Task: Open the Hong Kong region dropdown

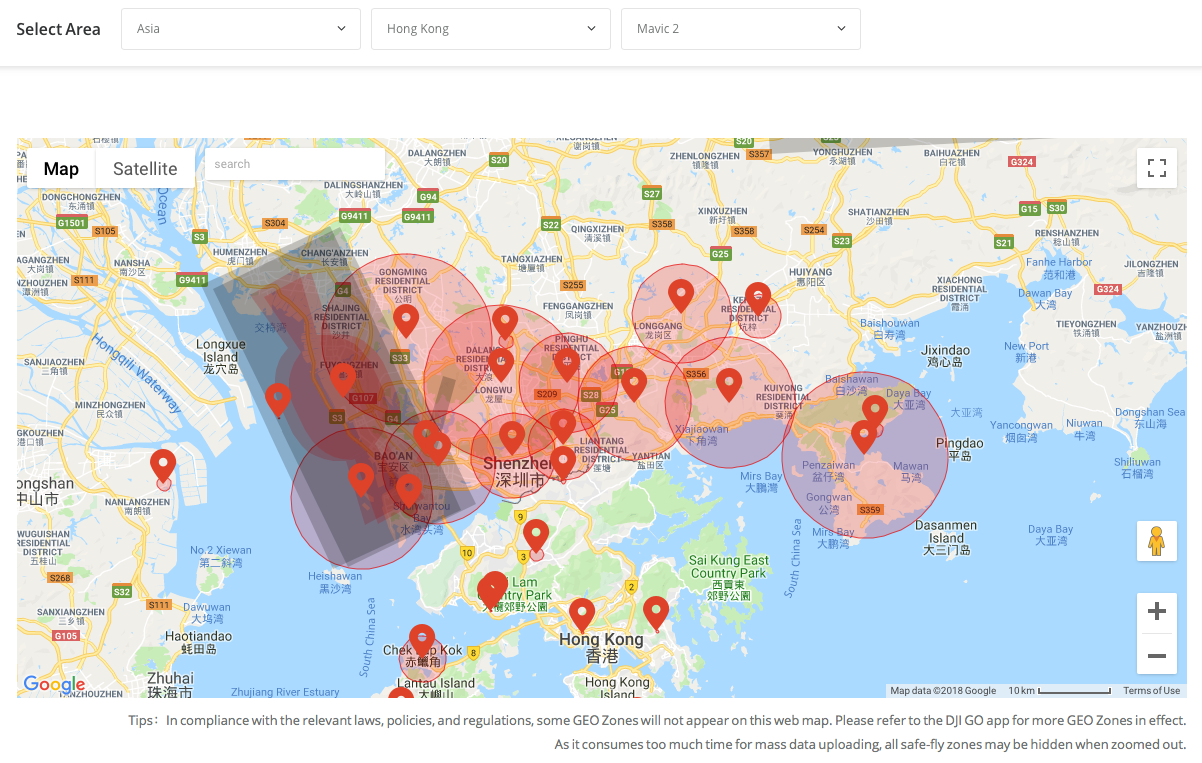Action: click(x=490, y=29)
